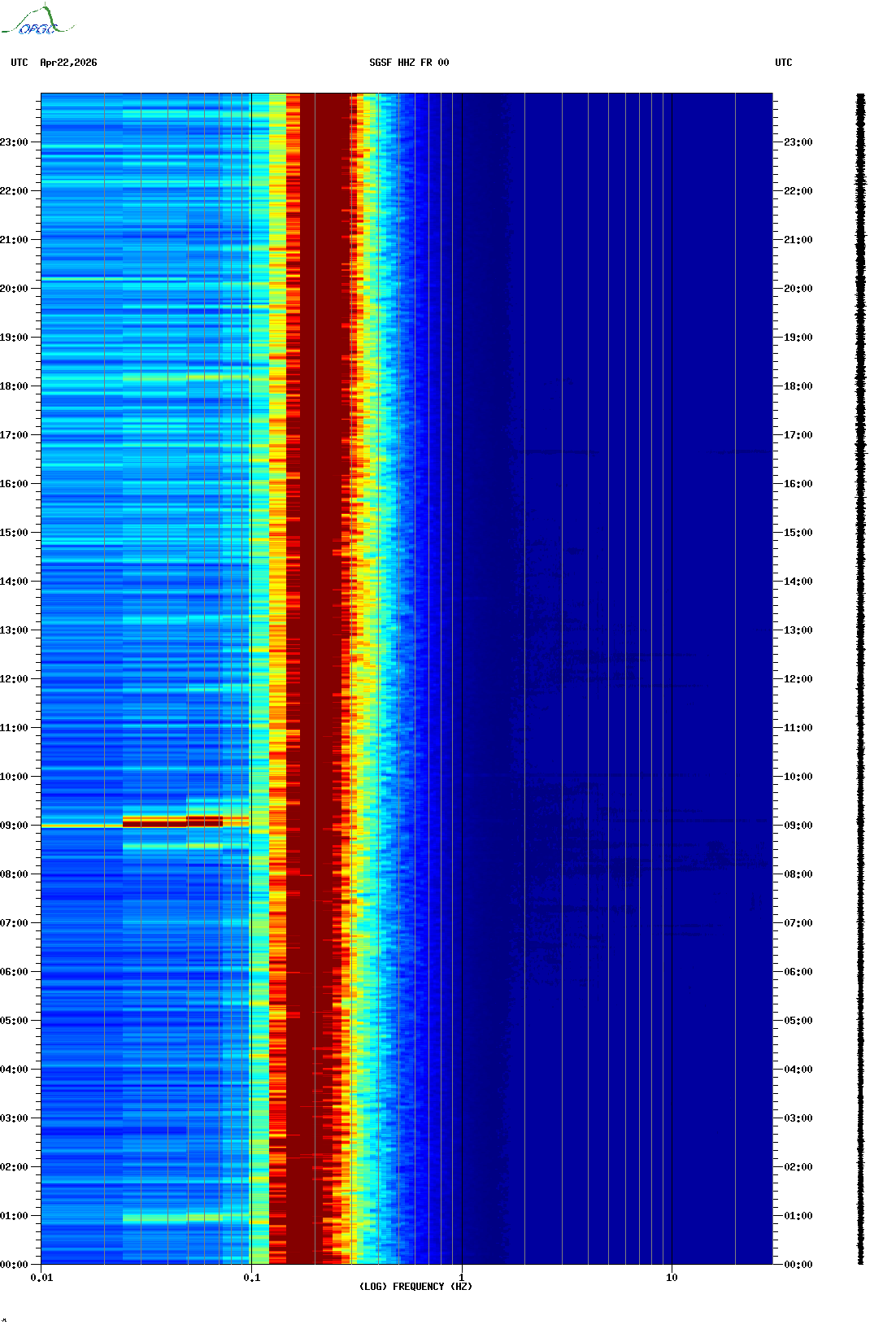Image resolution: width=896 pixels, height=1329 pixels.
Task: Click the 15:00 label on left time axis
Action: coord(15,533)
